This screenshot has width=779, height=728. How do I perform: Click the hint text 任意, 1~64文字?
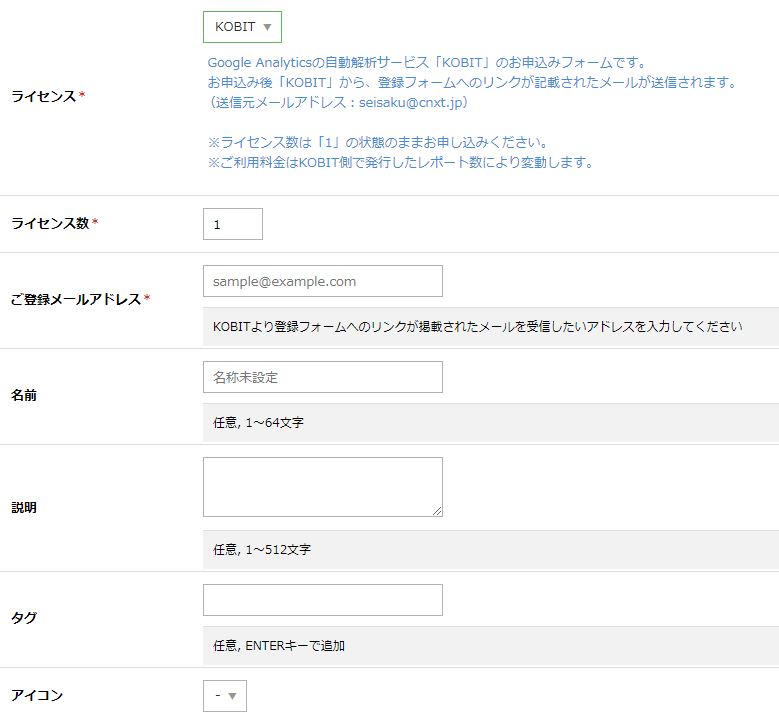[x=258, y=423]
